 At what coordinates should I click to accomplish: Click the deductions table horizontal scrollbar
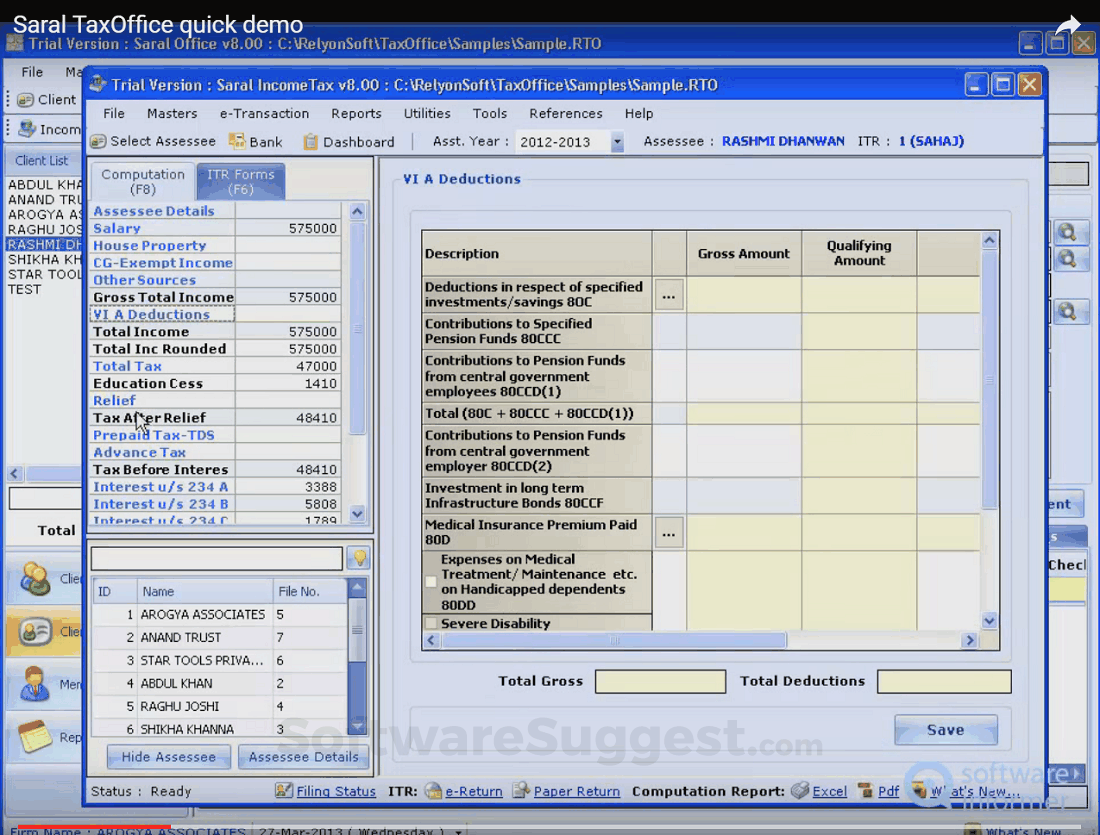pyautogui.click(x=615, y=640)
